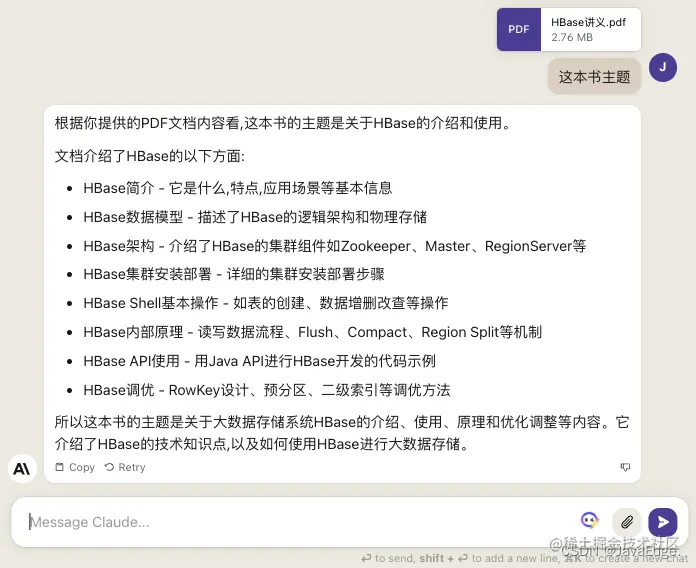Copy the assistant response
This screenshot has height=568, width=696.
point(75,467)
